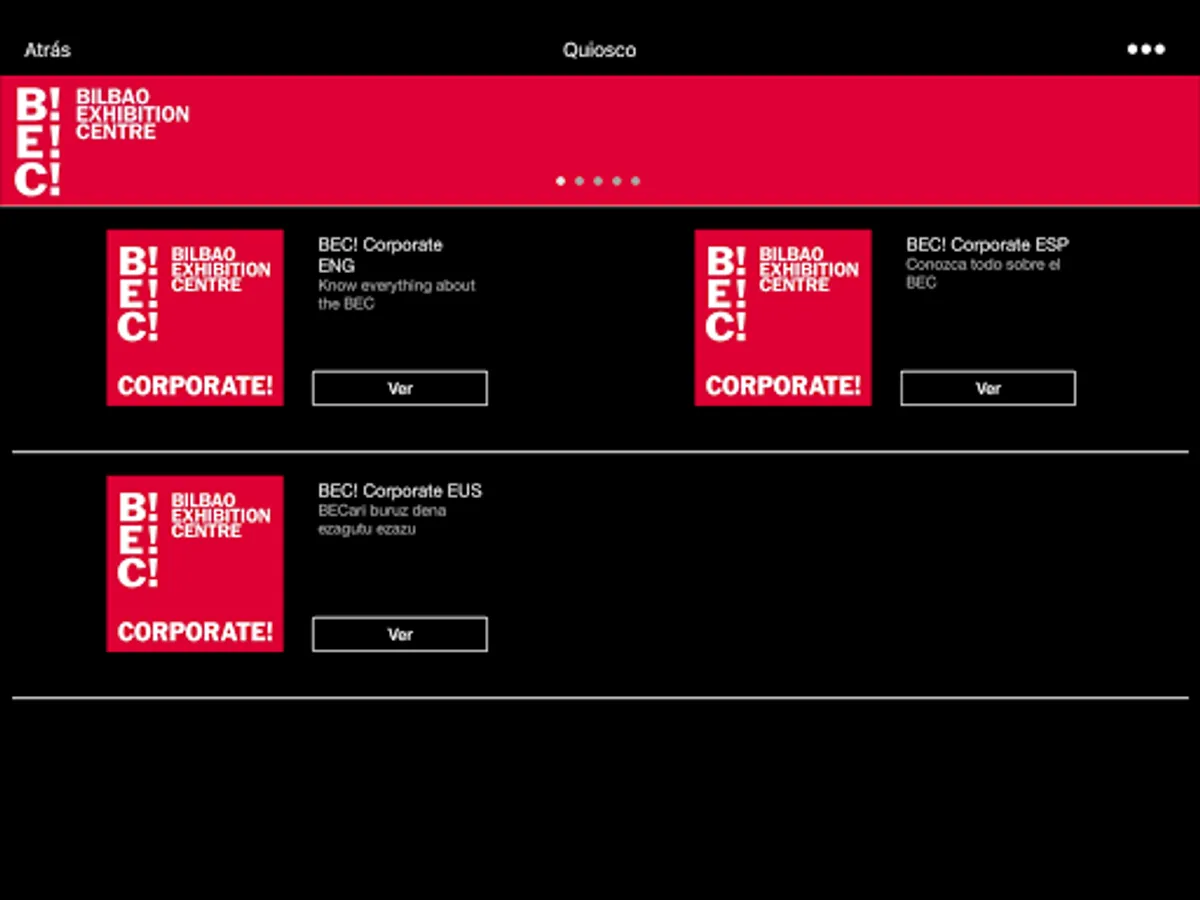Image resolution: width=1200 pixels, height=900 pixels.
Task: Click "Conozca todo sobre el BEC" description
Action: [x=983, y=274]
